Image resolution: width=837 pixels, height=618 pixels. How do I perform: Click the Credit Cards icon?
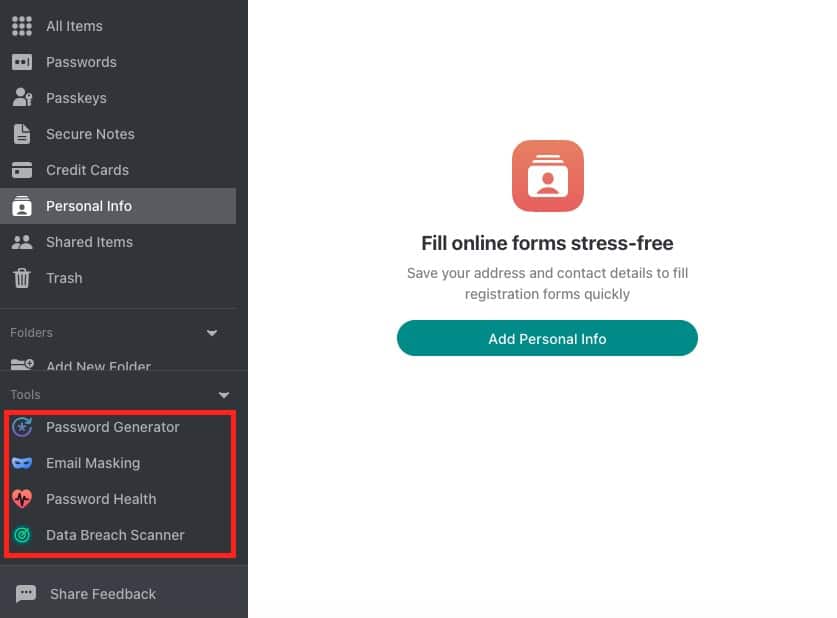click(22, 170)
